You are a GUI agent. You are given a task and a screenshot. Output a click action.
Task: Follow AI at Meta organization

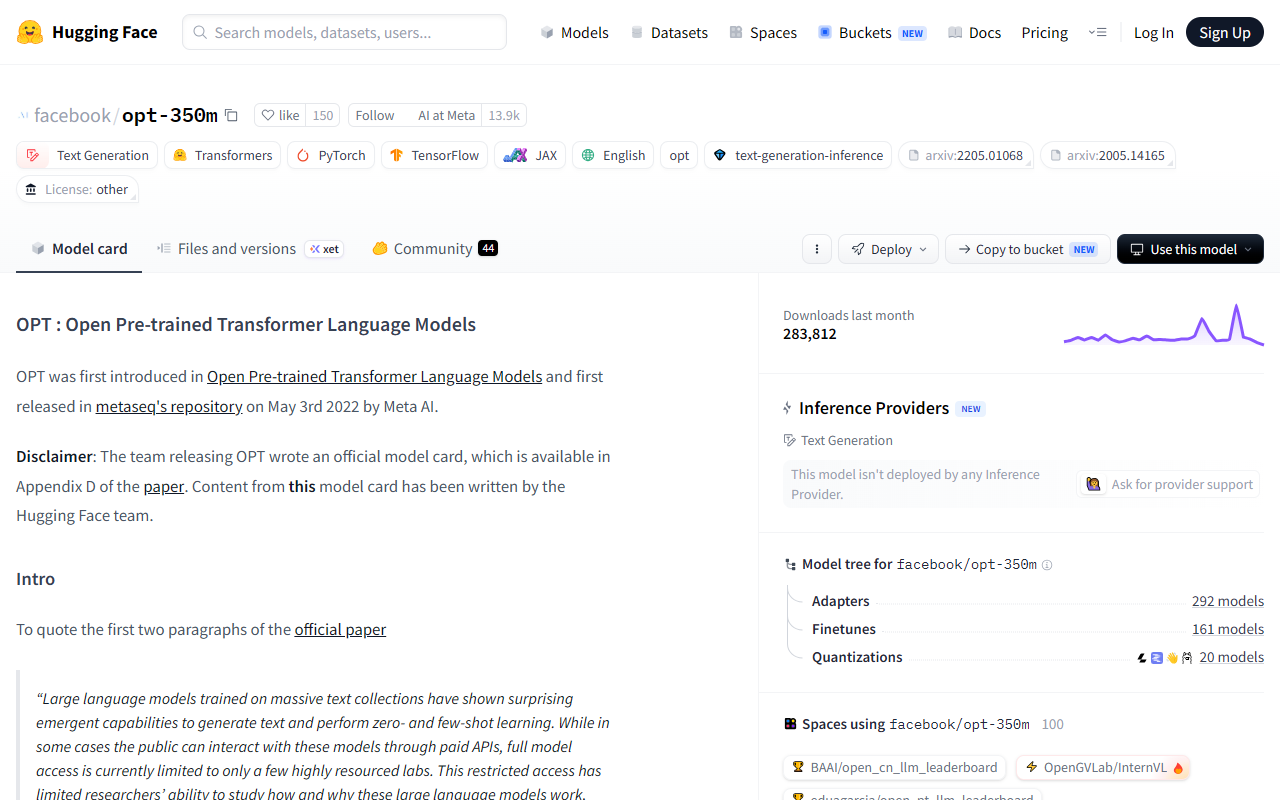(x=375, y=115)
